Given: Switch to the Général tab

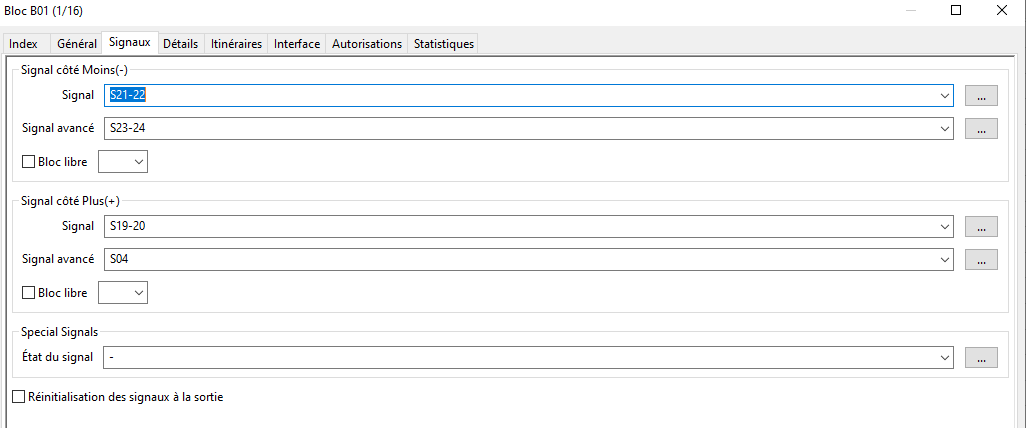Looking at the screenshot, I should coord(77,44).
